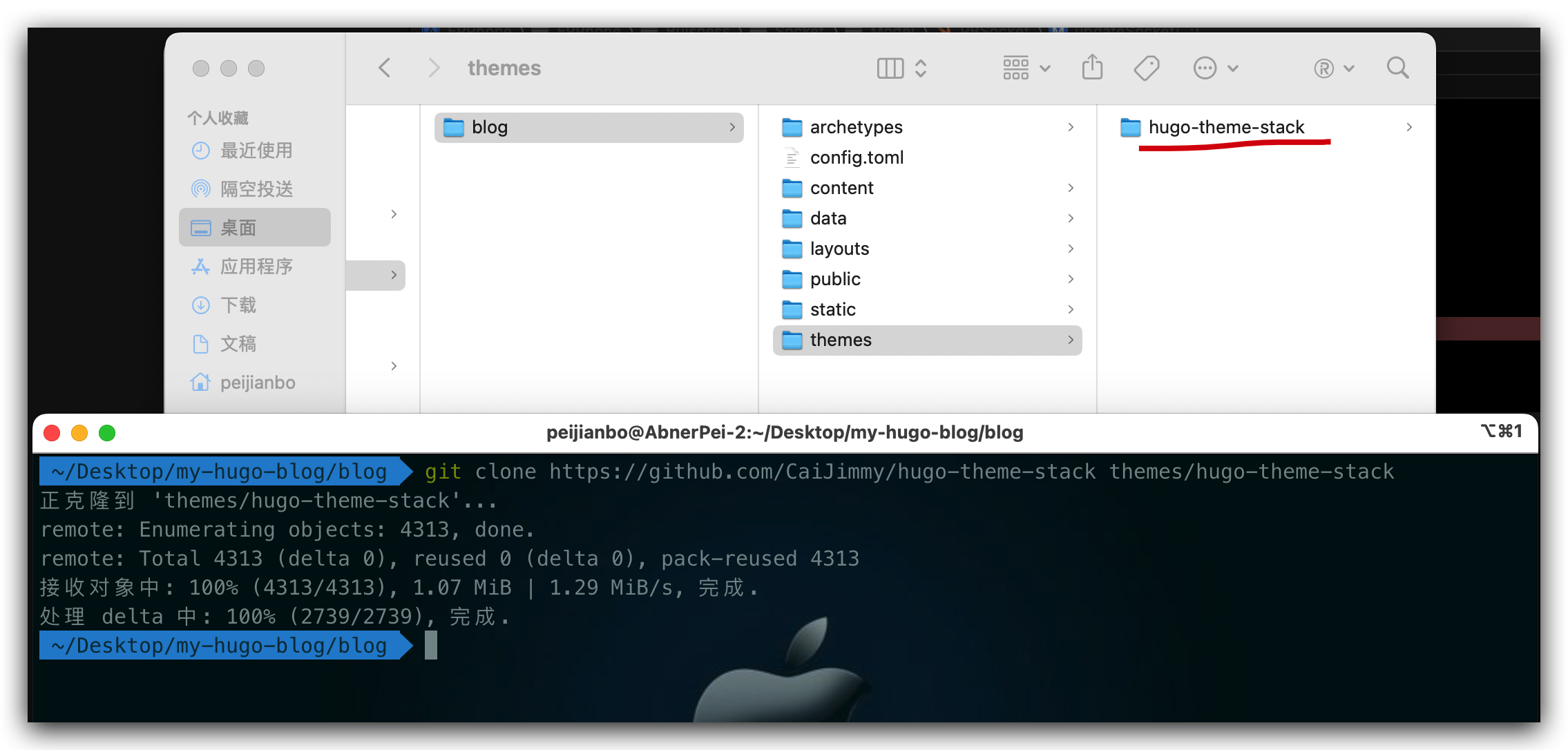
Task: Open the Finder search magnifier icon
Action: coord(1397,68)
